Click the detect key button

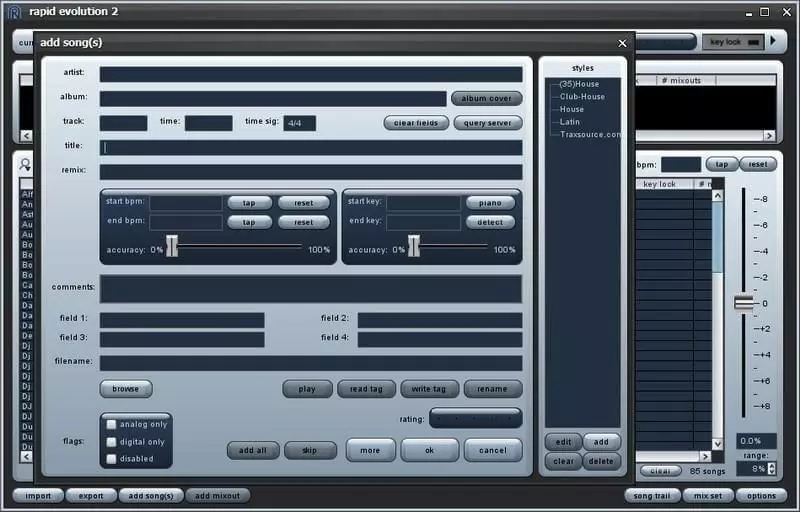[490, 222]
